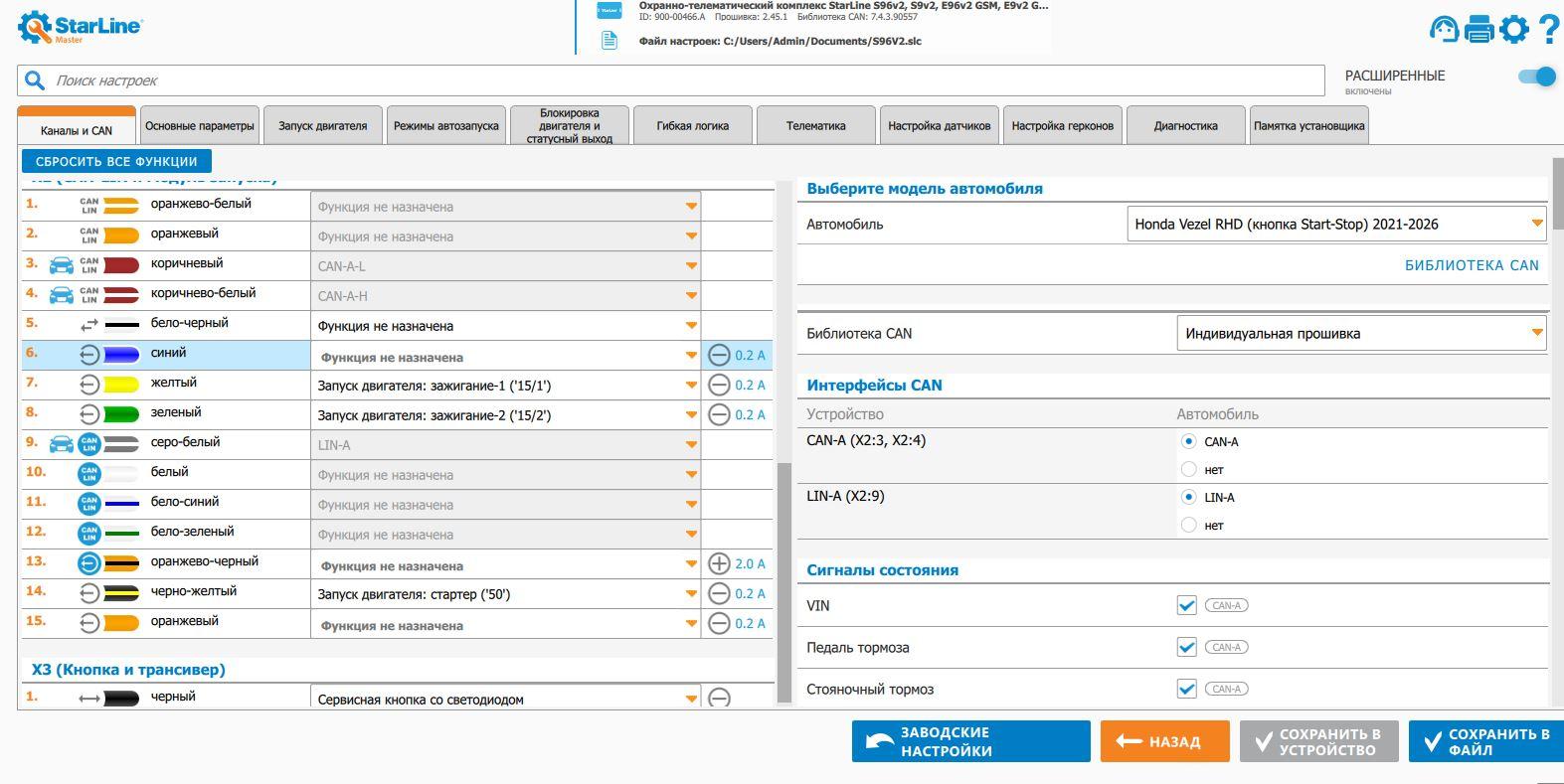Click CAN LIN badge on white-blue wire
The image size is (1564, 784).
(89, 504)
